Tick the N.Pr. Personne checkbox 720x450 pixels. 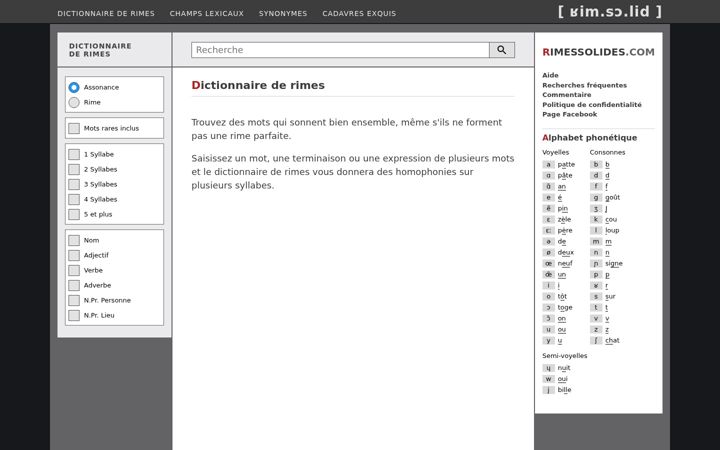[x=74, y=300]
